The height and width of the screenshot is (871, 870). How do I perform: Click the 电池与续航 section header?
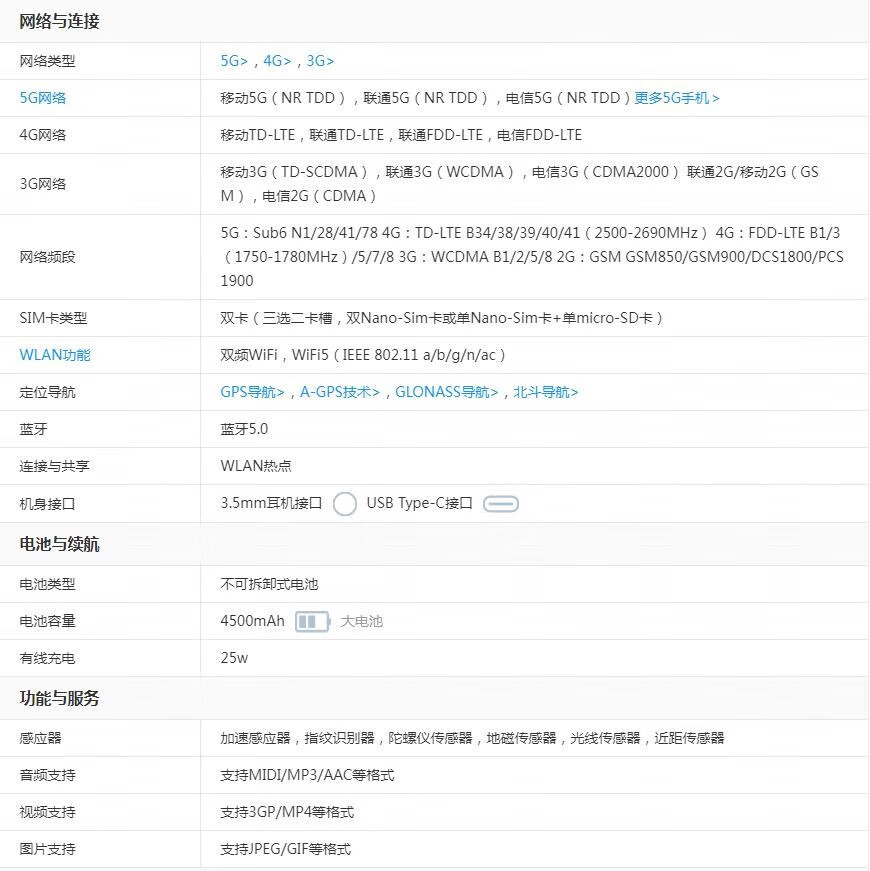point(60,545)
